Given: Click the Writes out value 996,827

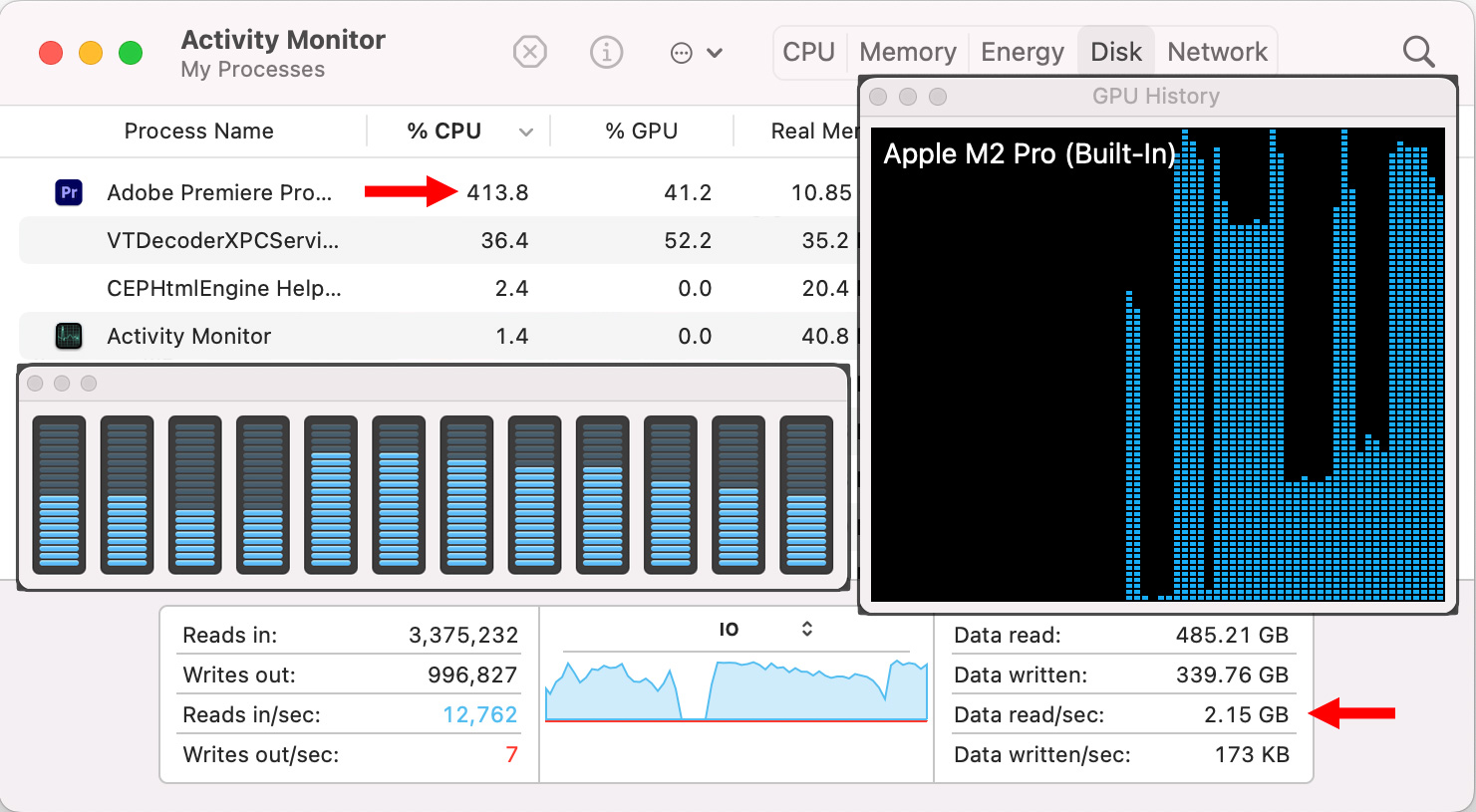Looking at the screenshot, I should 472,675.
